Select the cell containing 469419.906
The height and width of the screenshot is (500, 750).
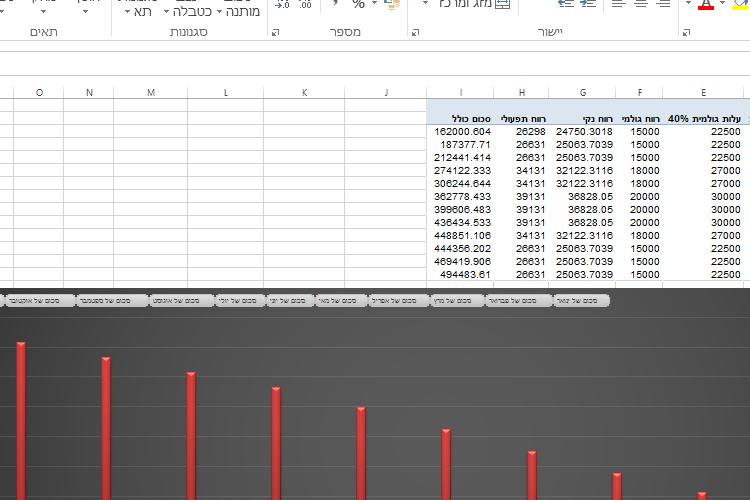coord(460,261)
